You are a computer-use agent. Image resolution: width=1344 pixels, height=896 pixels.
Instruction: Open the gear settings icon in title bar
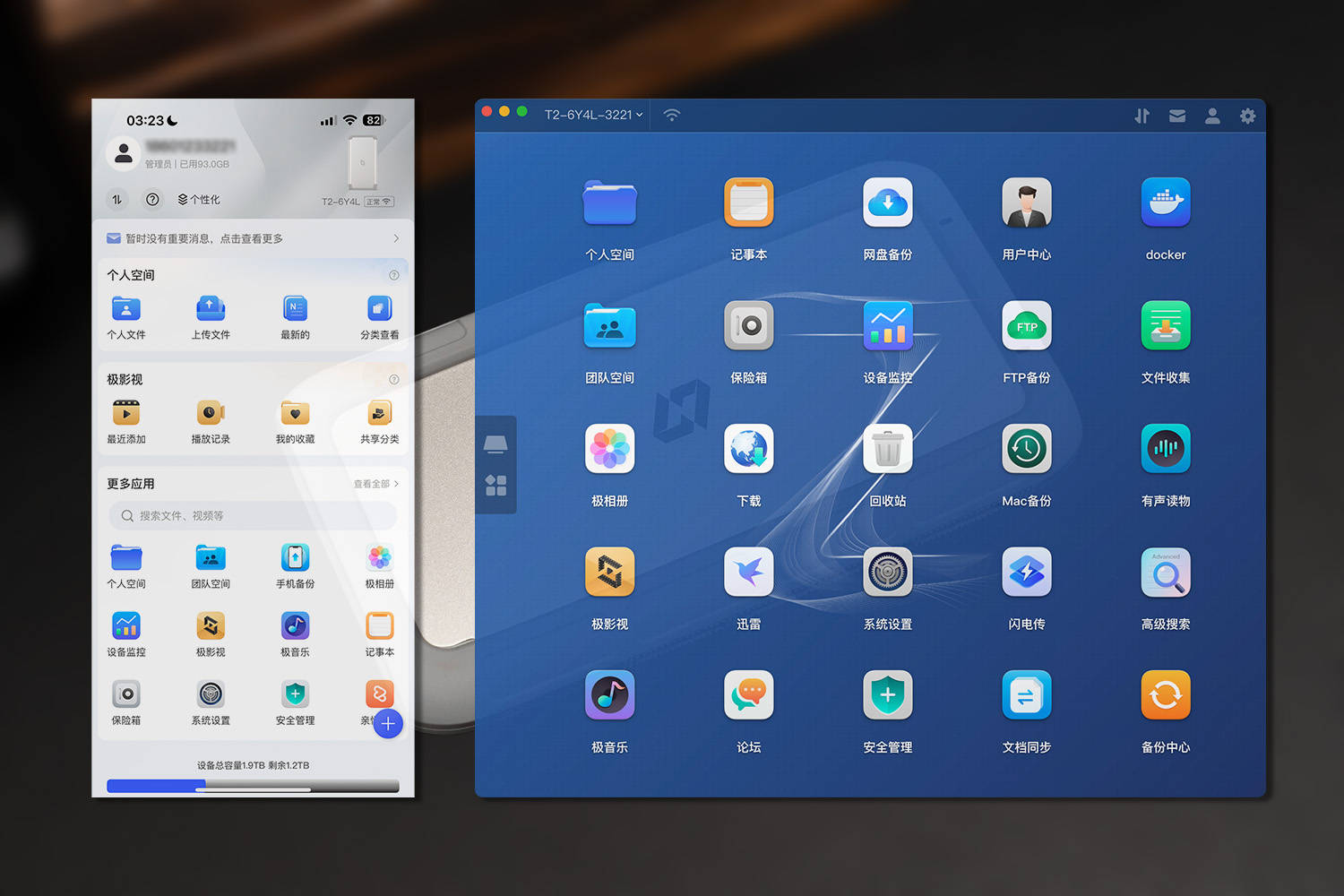[1247, 116]
